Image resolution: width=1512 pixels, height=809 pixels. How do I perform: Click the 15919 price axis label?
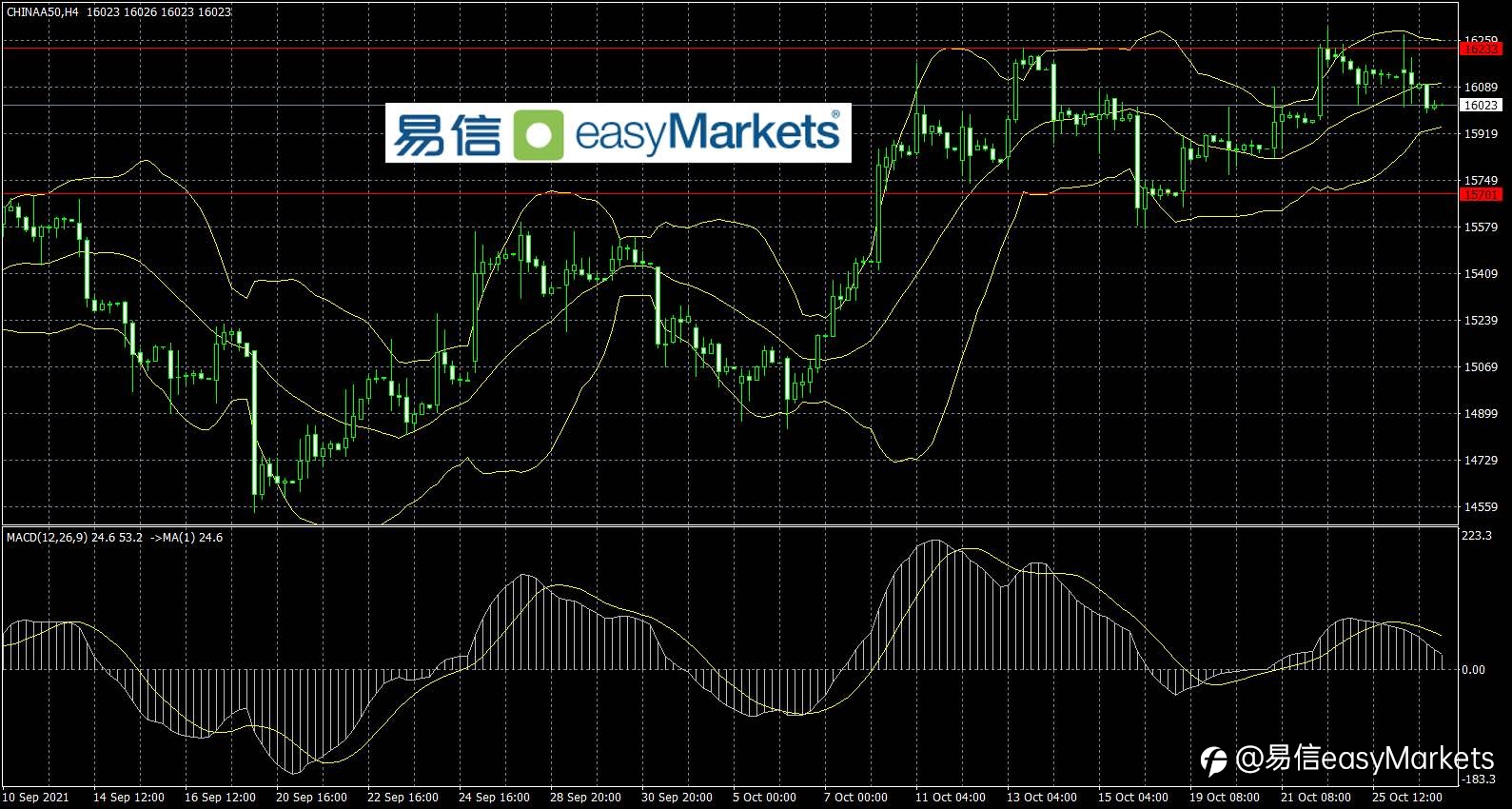pyautogui.click(x=1481, y=134)
